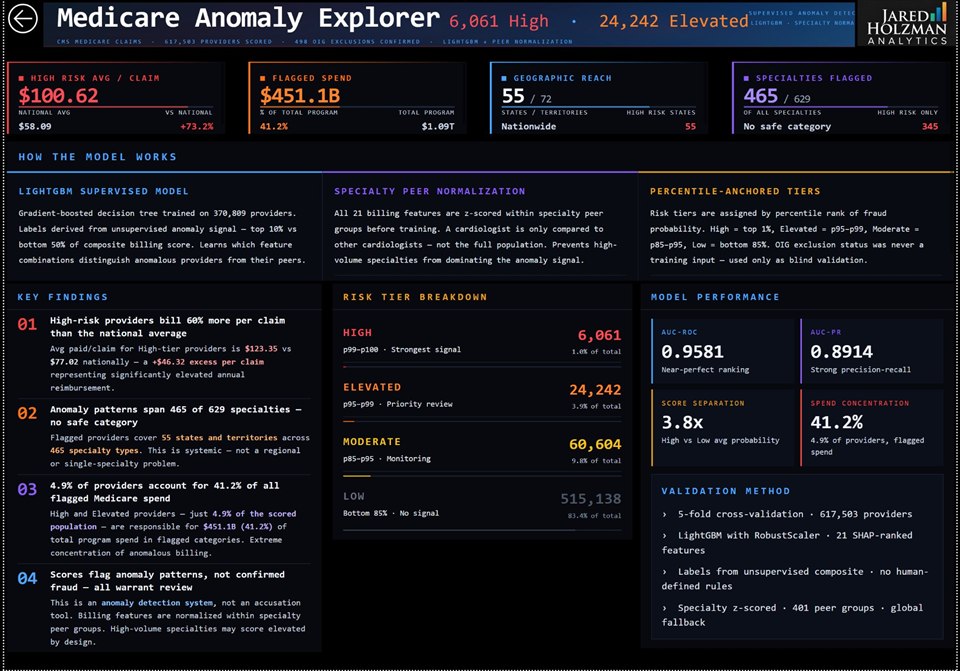This screenshot has width=960, height=671.
Task: Click the 4.9% of providers account headline
Action: [164, 492]
